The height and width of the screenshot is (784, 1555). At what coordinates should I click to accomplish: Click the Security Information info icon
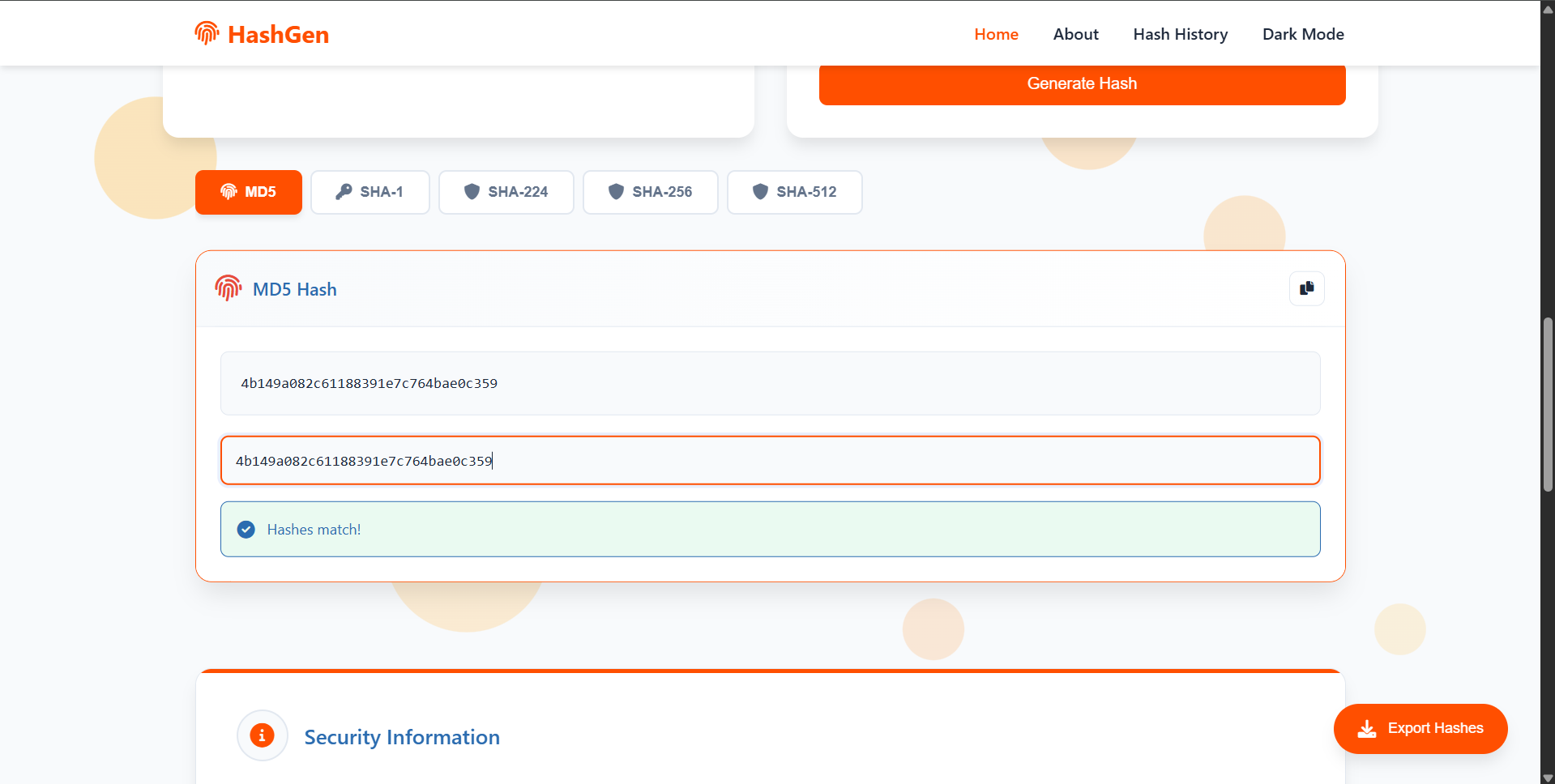pyautogui.click(x=262, y=735)
